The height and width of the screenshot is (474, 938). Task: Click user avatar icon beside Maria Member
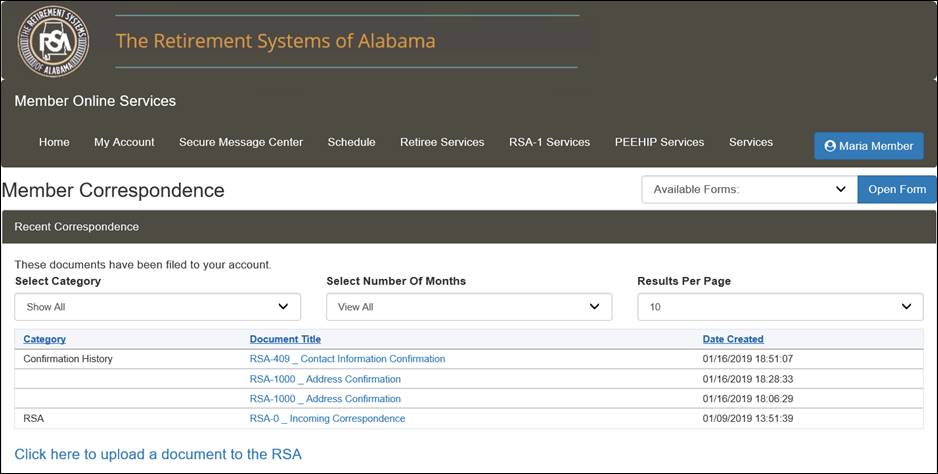coord(830,146)
